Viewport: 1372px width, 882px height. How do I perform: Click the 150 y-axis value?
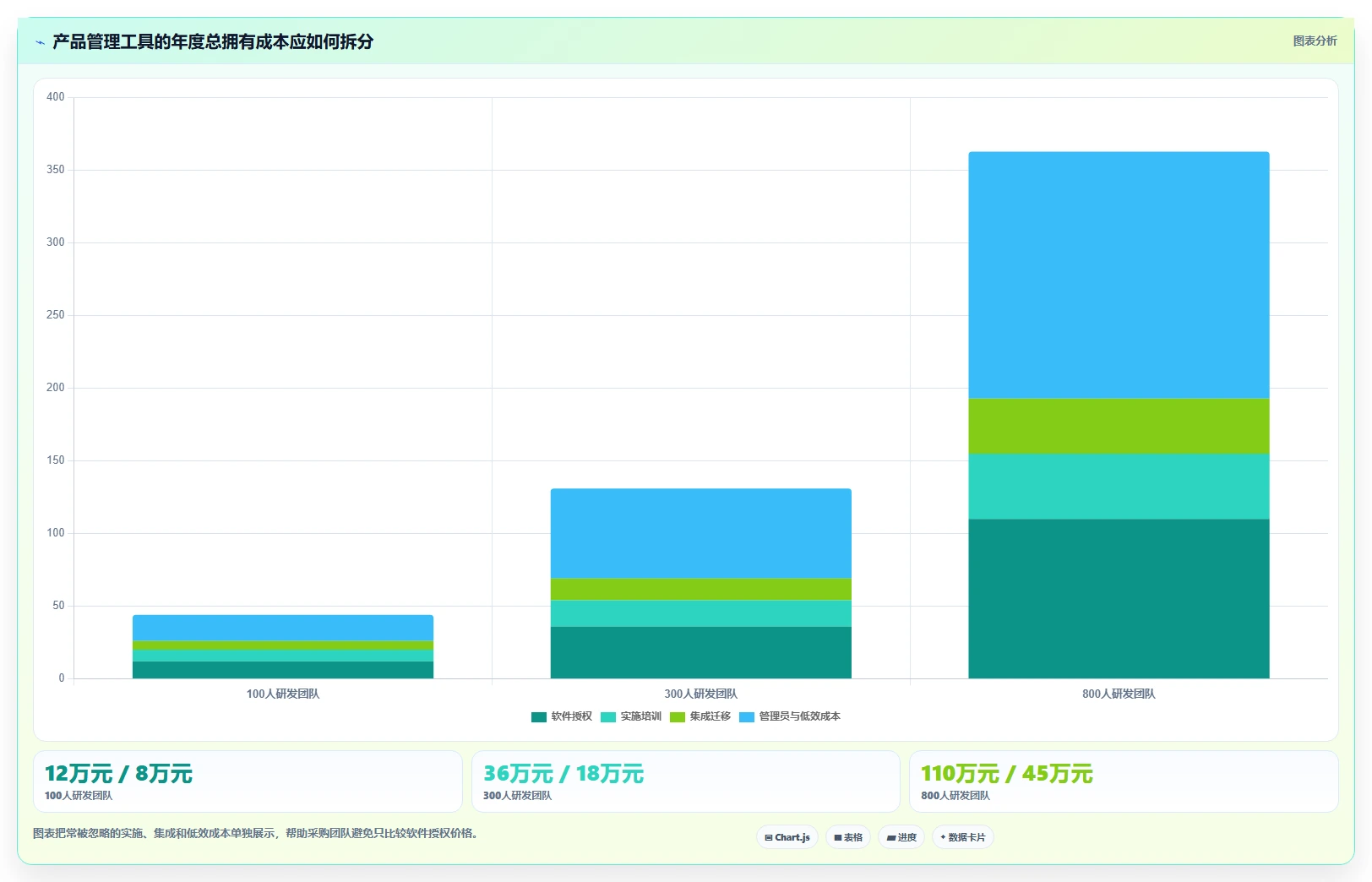tap(56, 460)
